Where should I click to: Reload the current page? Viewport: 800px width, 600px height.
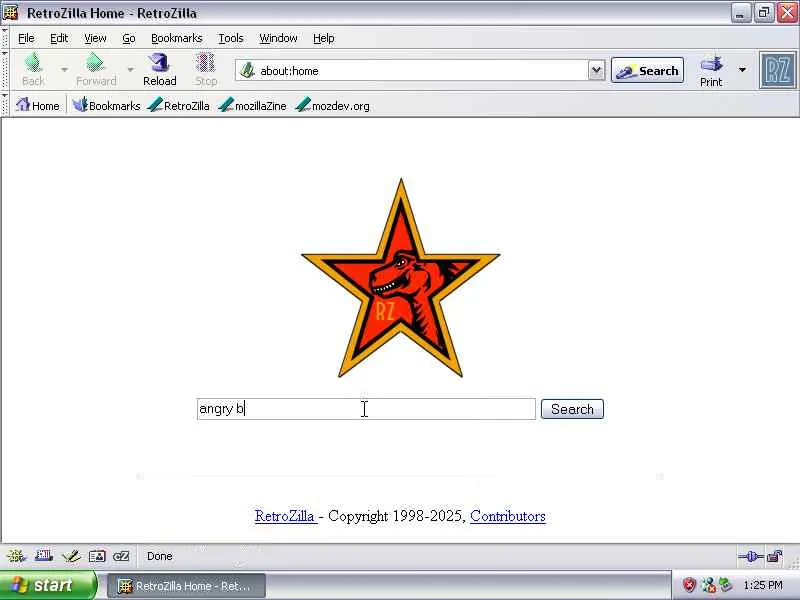pos(160,70)
